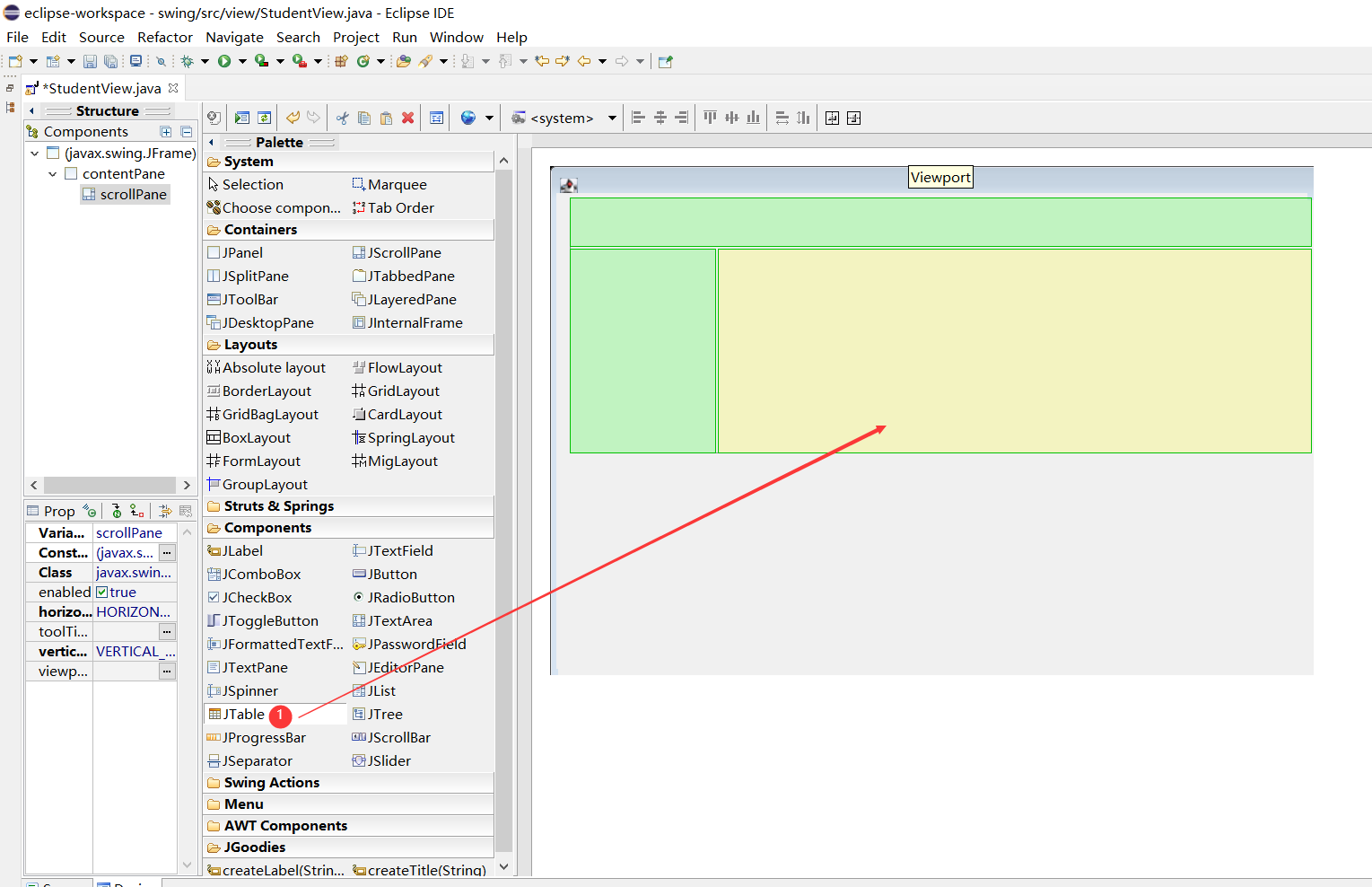
Task: Collapse the contentPane tree node
Action: [51, 173]
